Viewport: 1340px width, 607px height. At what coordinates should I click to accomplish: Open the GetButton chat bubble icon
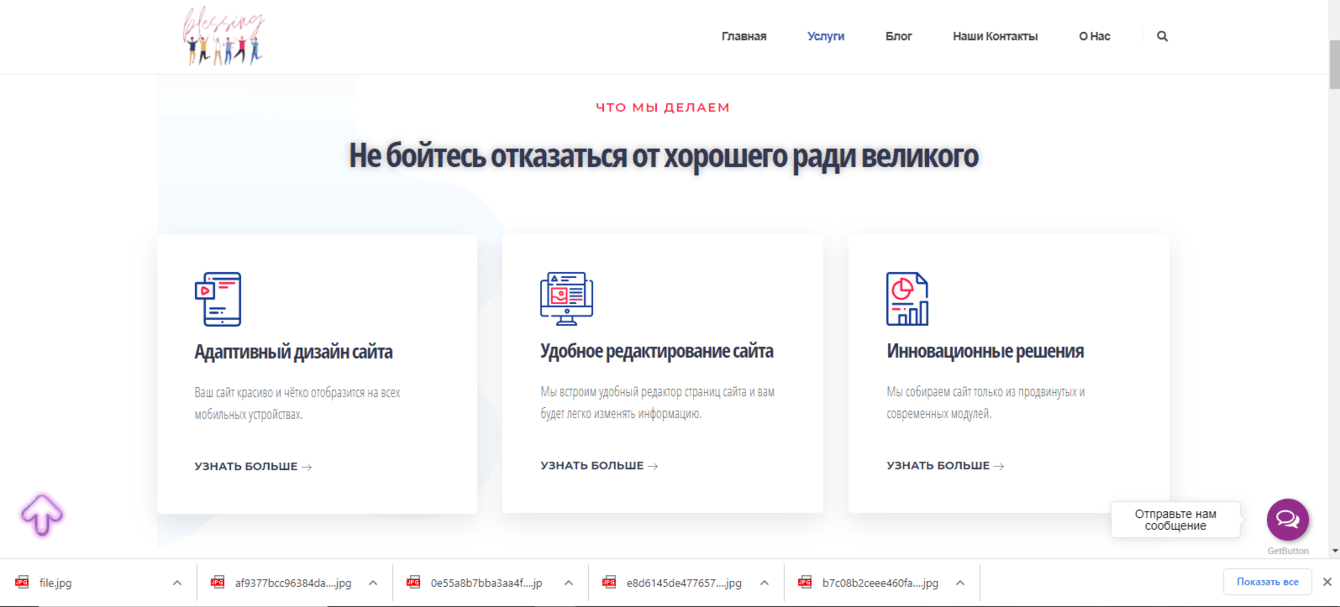click(x=1288, y=520)
